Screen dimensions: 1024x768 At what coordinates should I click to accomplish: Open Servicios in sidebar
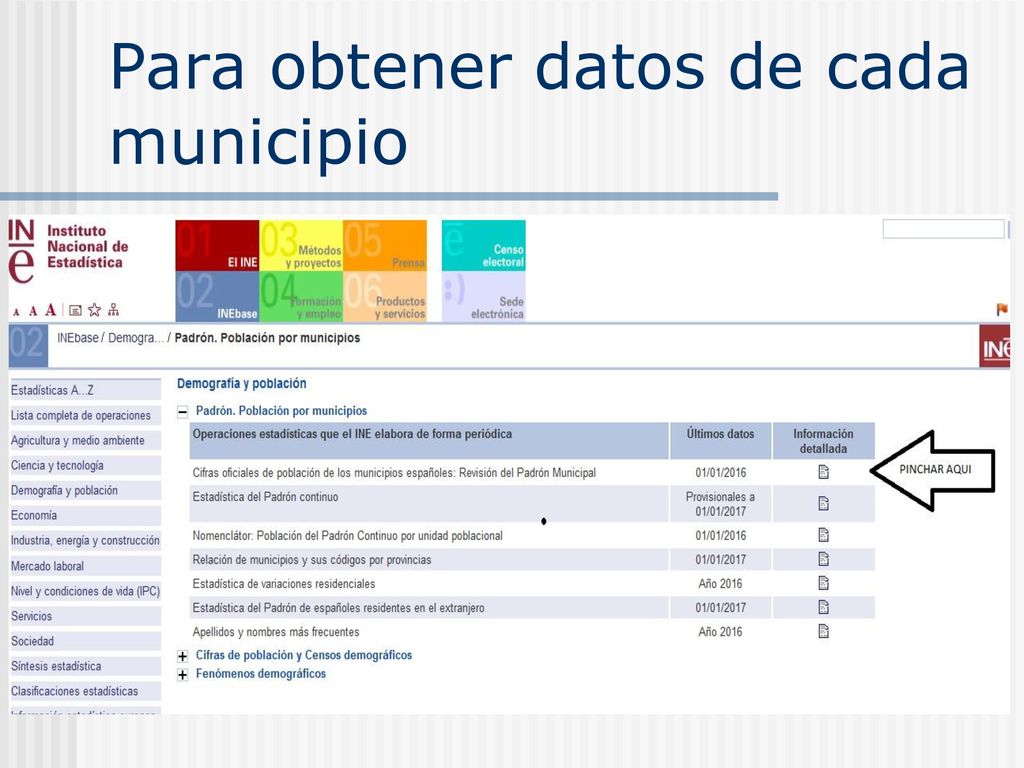click(x=85, y=616)
